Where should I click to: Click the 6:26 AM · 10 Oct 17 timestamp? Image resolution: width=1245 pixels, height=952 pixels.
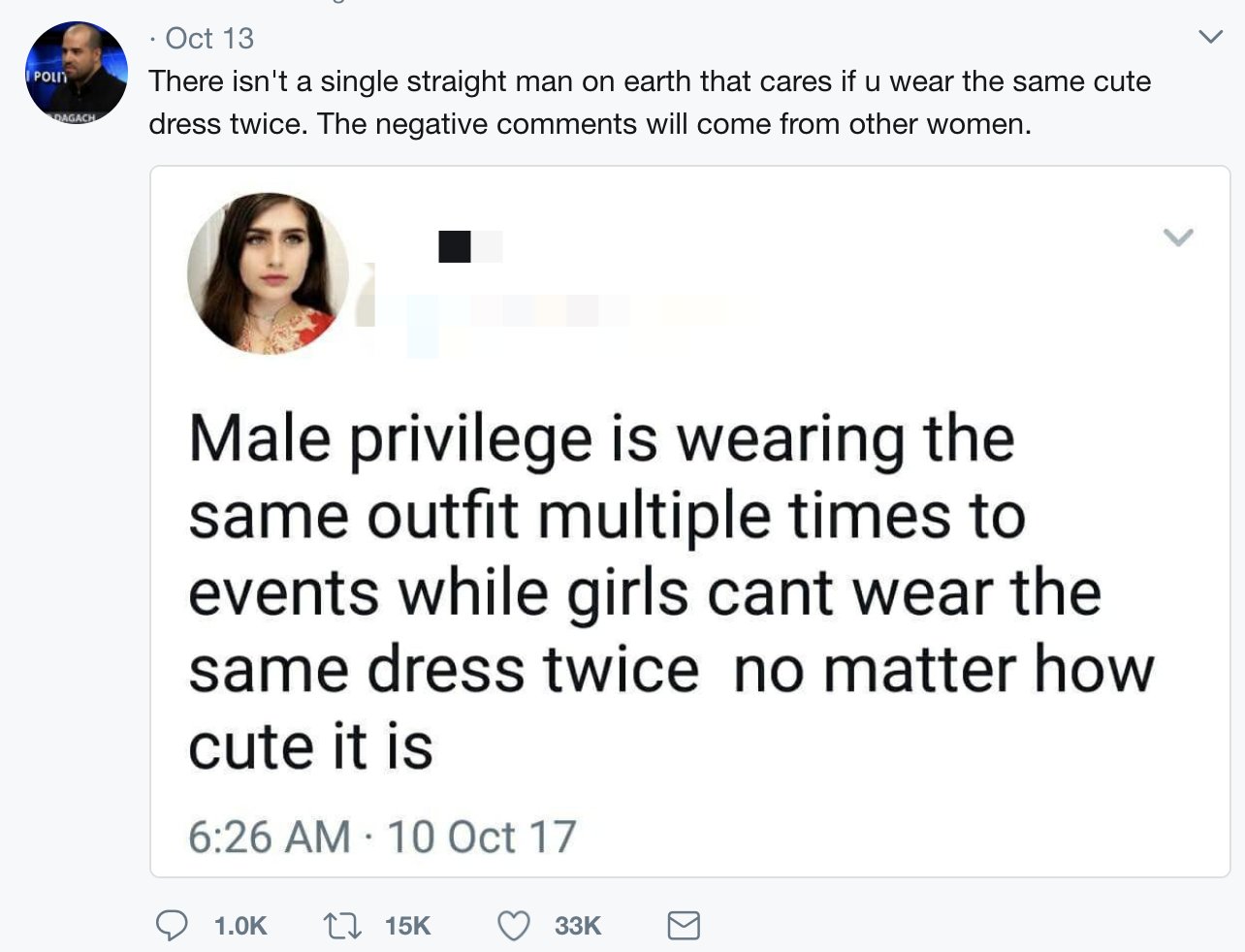382,837
